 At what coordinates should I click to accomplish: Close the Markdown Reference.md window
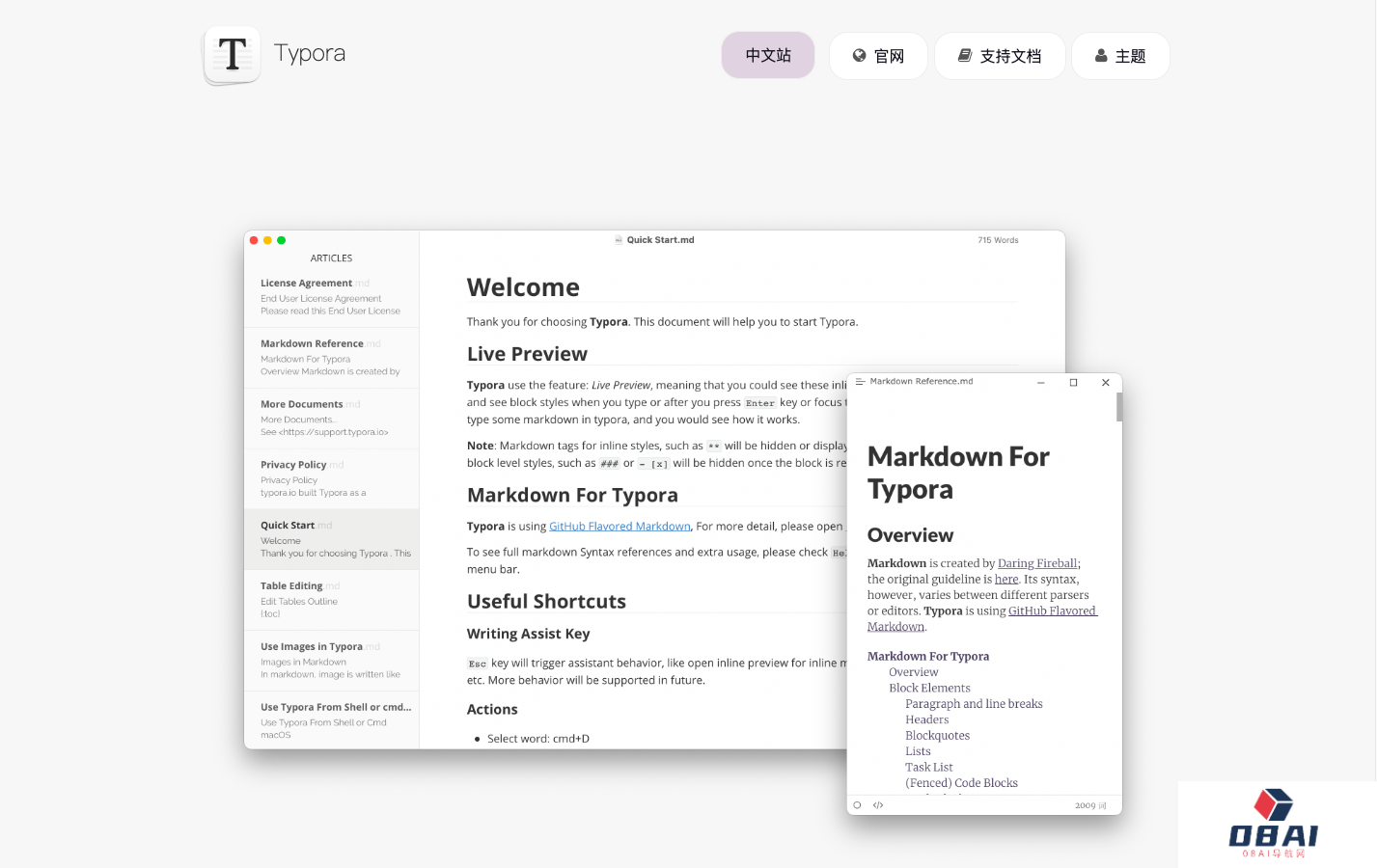tap(1106, 383)
